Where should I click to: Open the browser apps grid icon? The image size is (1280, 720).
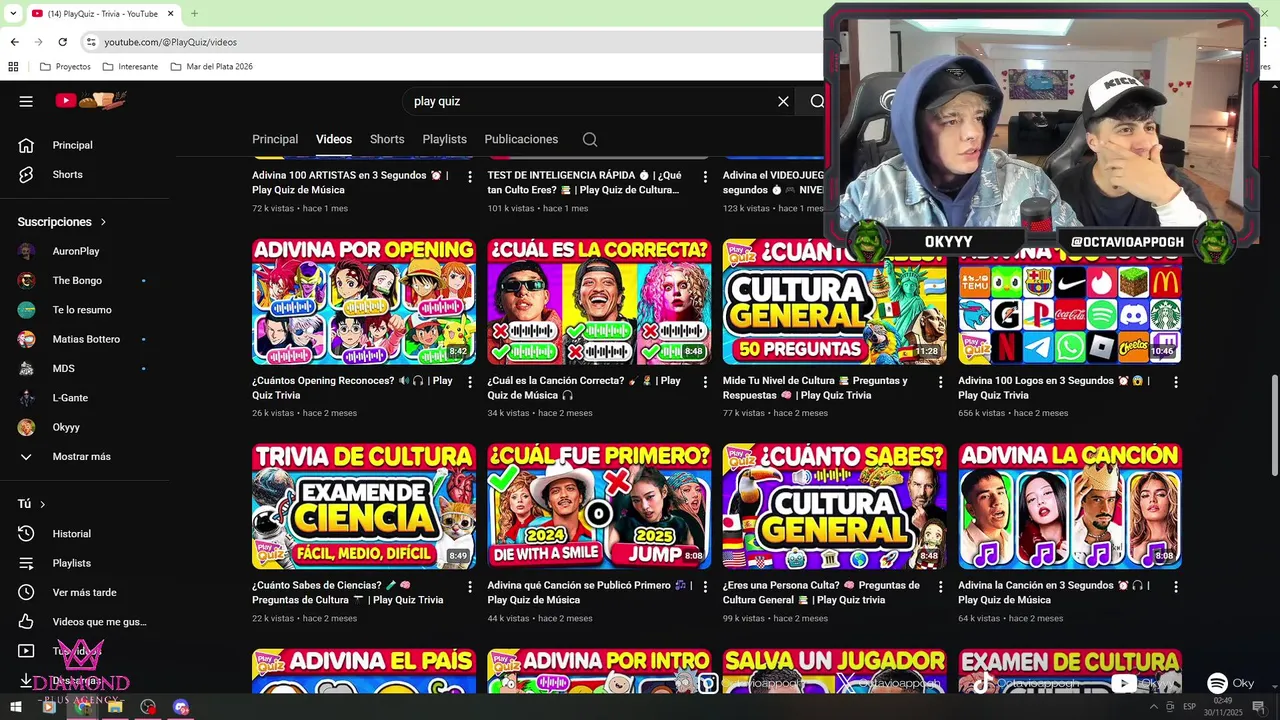(x=13, y=67)
